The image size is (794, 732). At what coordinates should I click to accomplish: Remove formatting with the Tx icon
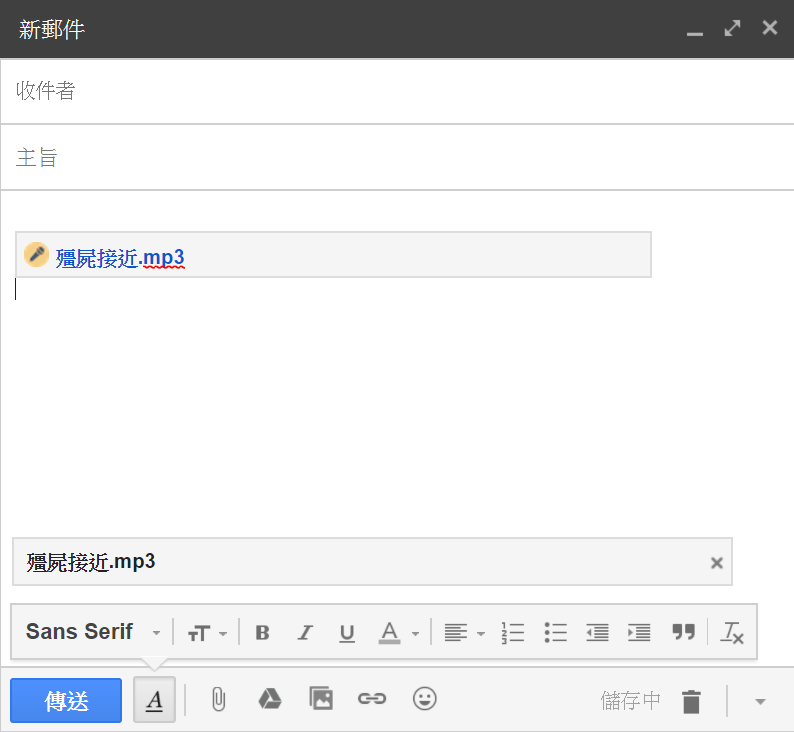click(x=732, y=633)
